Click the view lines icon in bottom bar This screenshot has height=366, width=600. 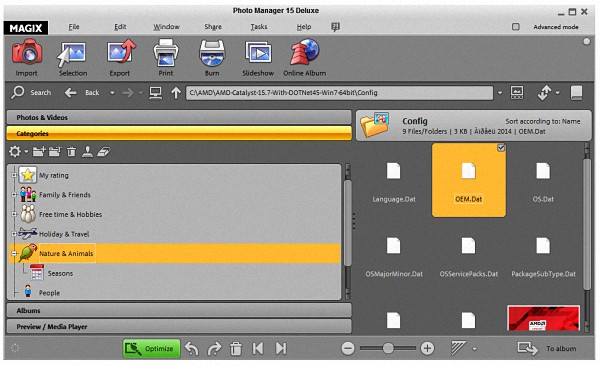pyautogui.click(x=458, y=348)
